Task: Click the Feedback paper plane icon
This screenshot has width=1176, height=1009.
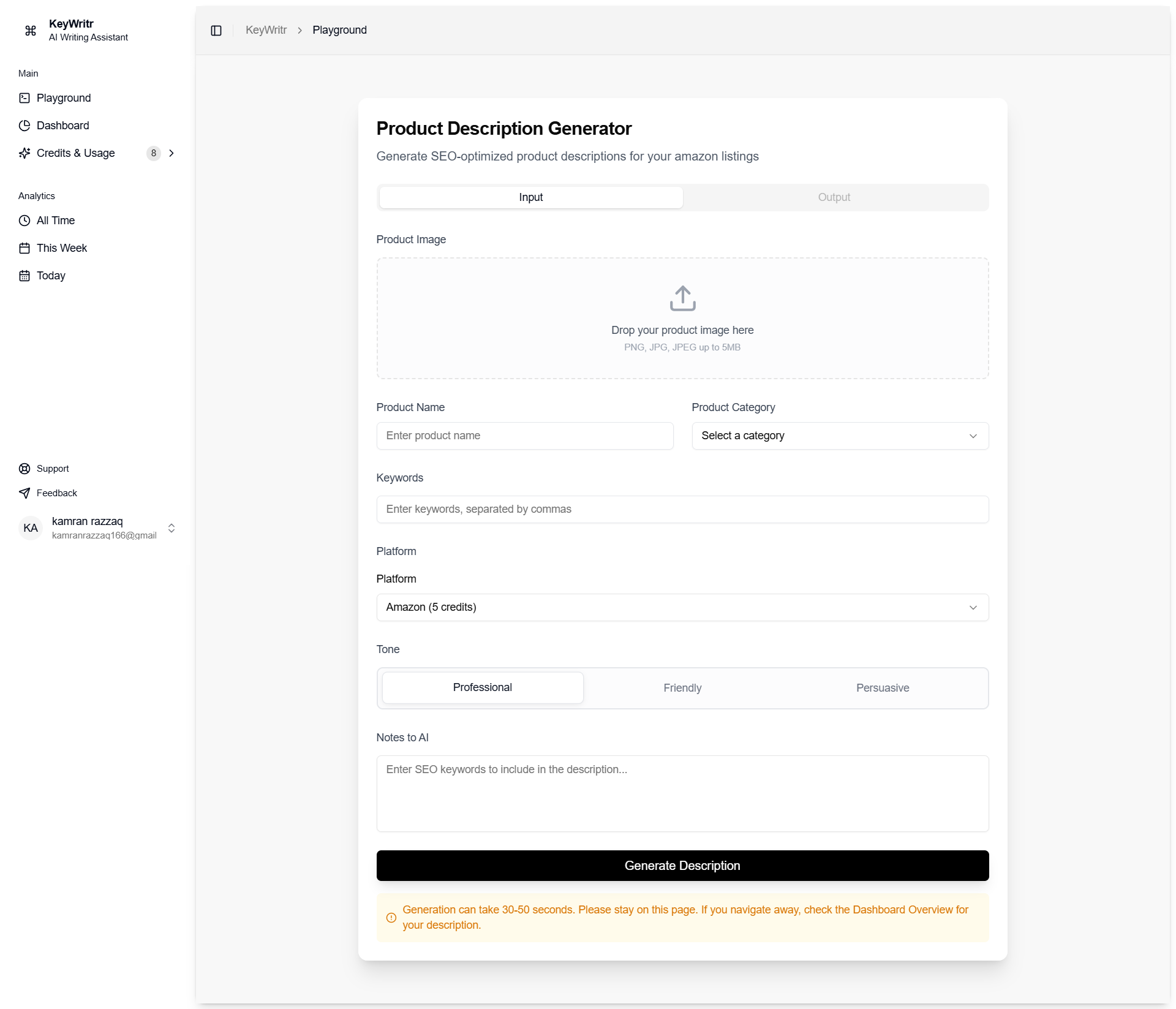Action: tap(24, 493)
